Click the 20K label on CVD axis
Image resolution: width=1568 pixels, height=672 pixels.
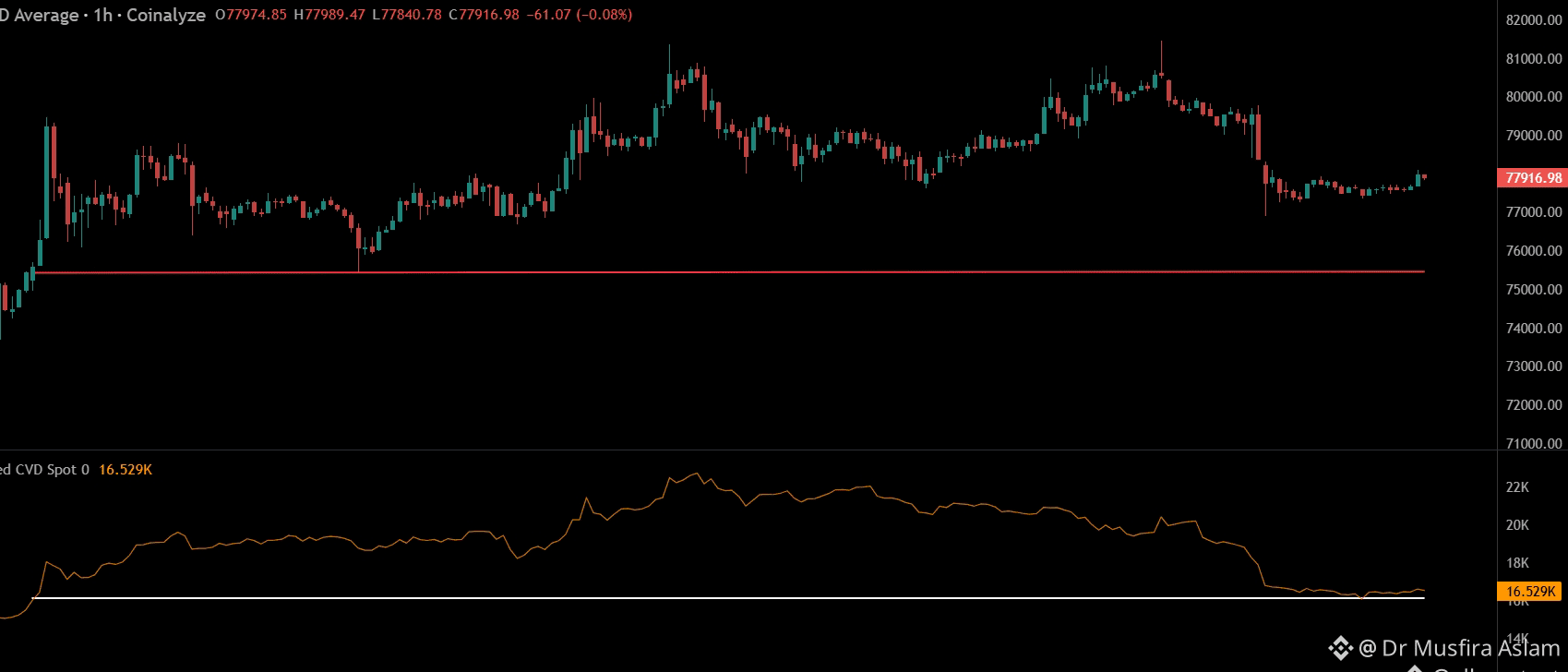click(x=1517, y=525)
